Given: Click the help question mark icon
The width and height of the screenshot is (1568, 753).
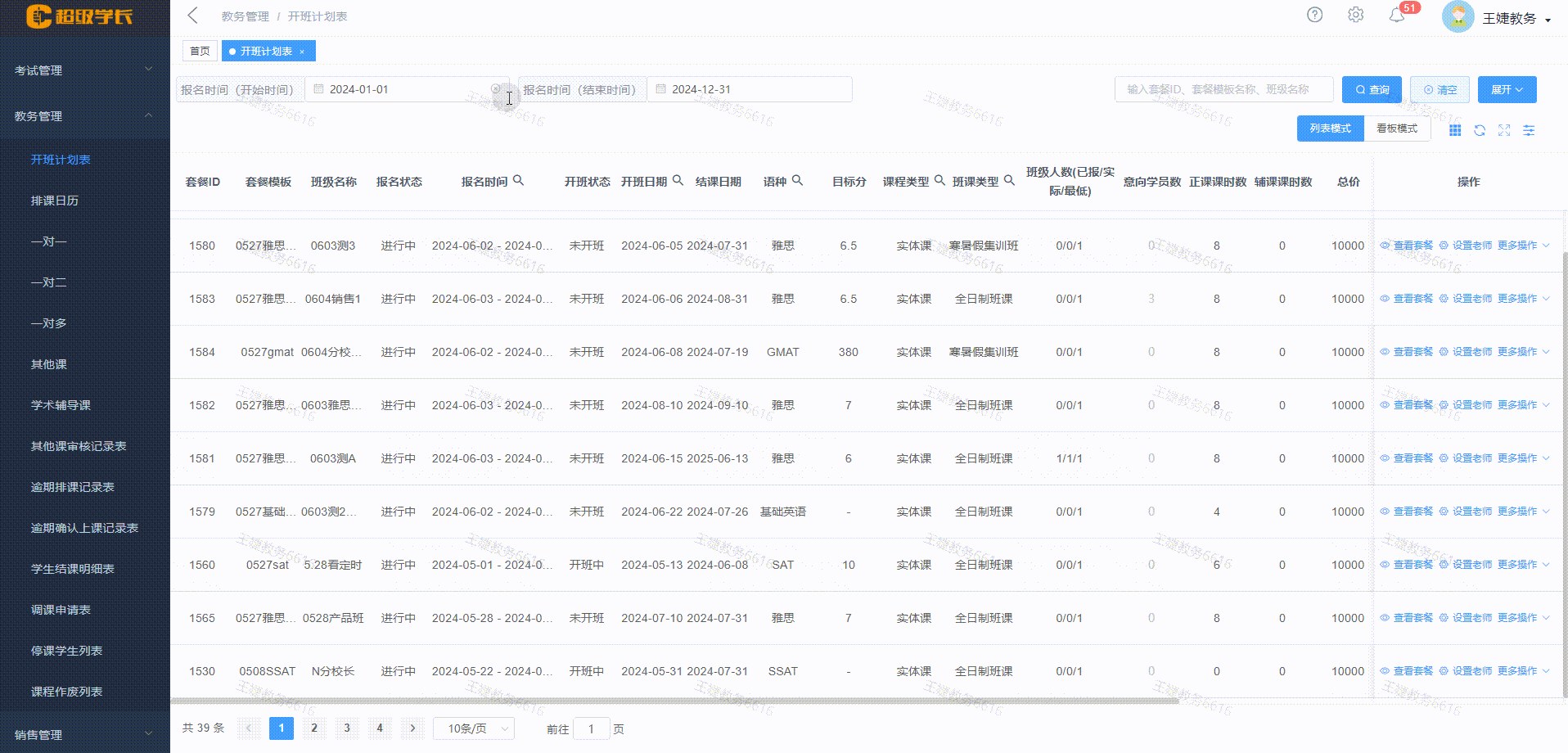Looking at the screenshot, I should 1314,15.
